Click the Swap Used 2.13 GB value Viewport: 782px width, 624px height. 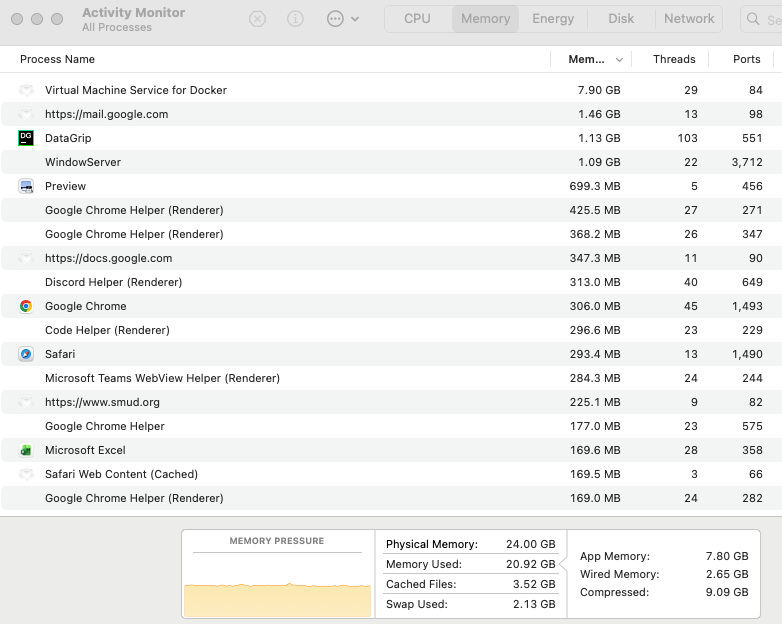click(x=534, y=604)
